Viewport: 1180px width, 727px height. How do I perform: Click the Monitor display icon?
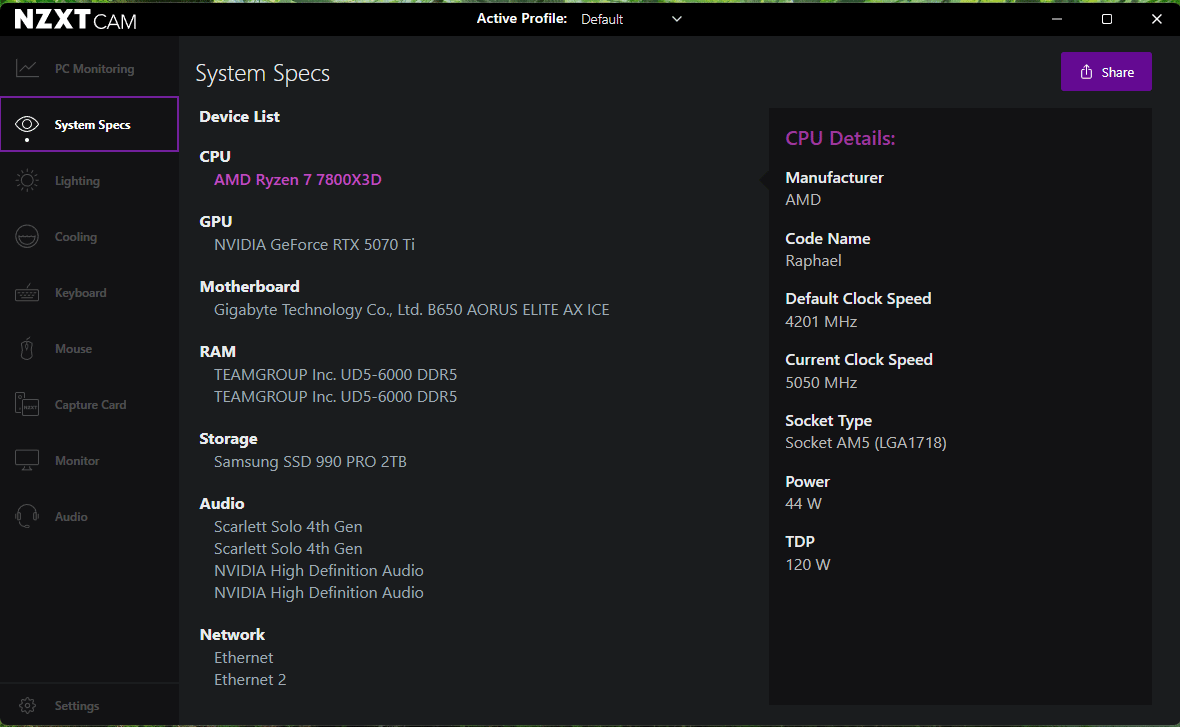pyautogui.click(x=27, y=461)
